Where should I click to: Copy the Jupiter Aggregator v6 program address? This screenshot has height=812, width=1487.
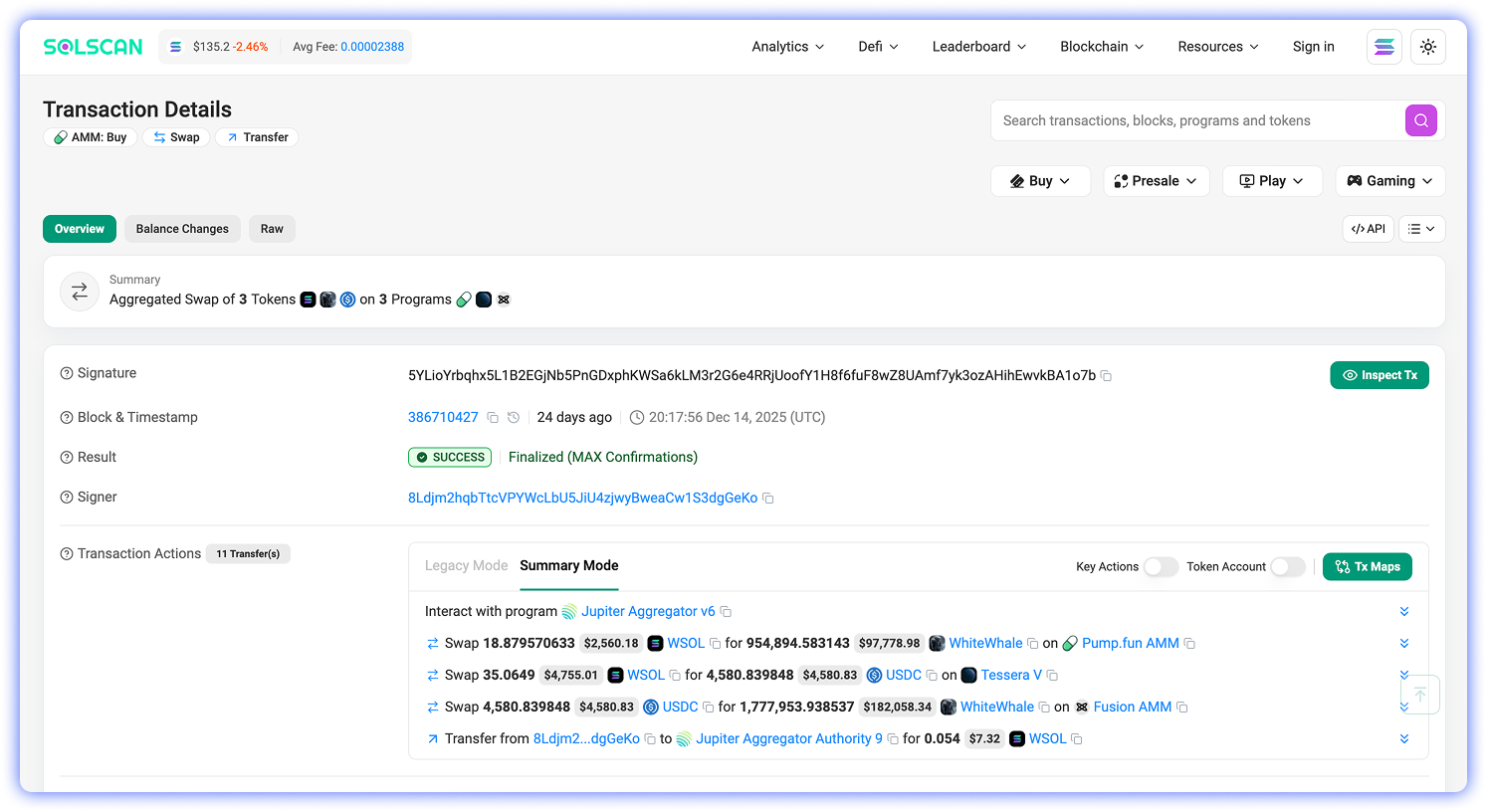(x=726, y=612)
